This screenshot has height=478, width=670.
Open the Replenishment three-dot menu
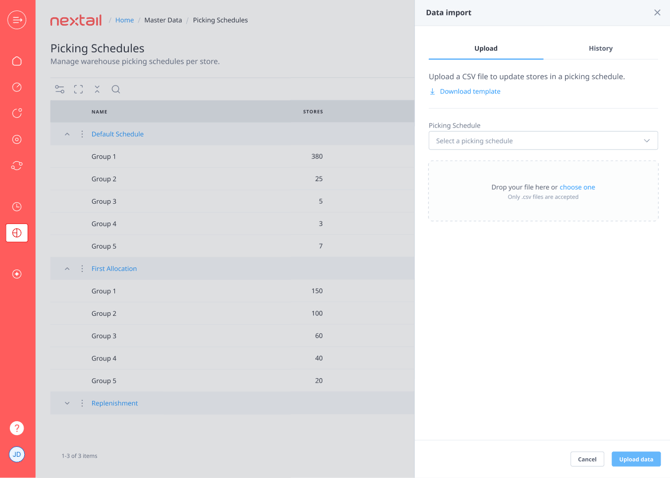pos(82,403)
